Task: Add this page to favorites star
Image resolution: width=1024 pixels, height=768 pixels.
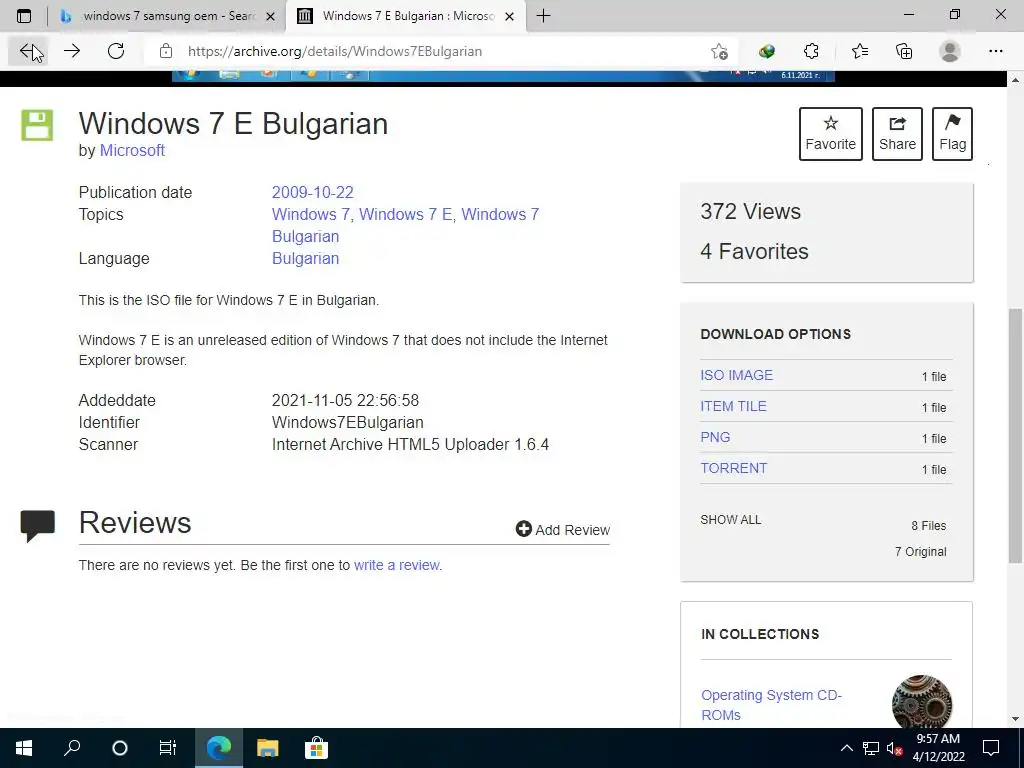Action: pos(719,51)
